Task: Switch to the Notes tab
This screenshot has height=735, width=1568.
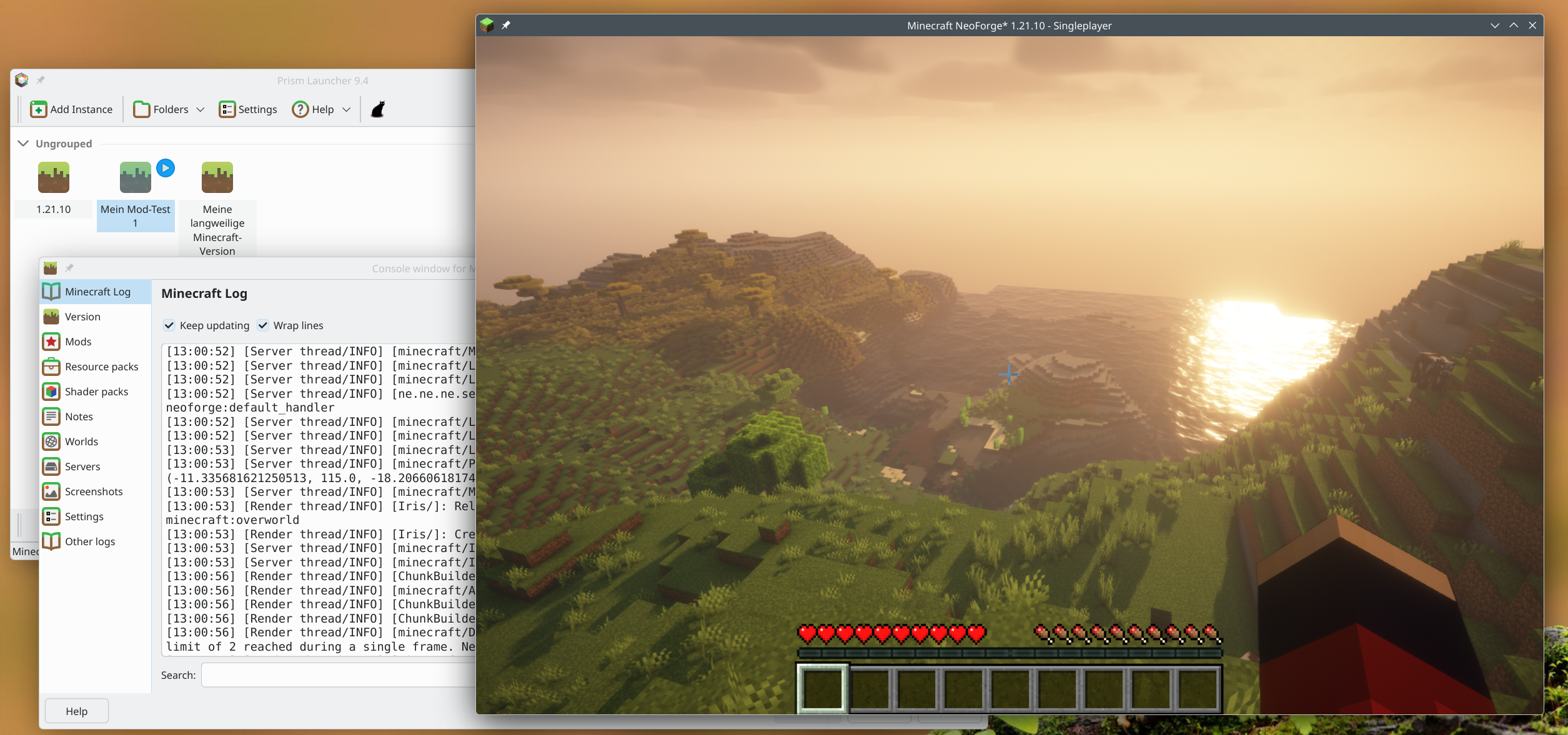Action: 79,417
